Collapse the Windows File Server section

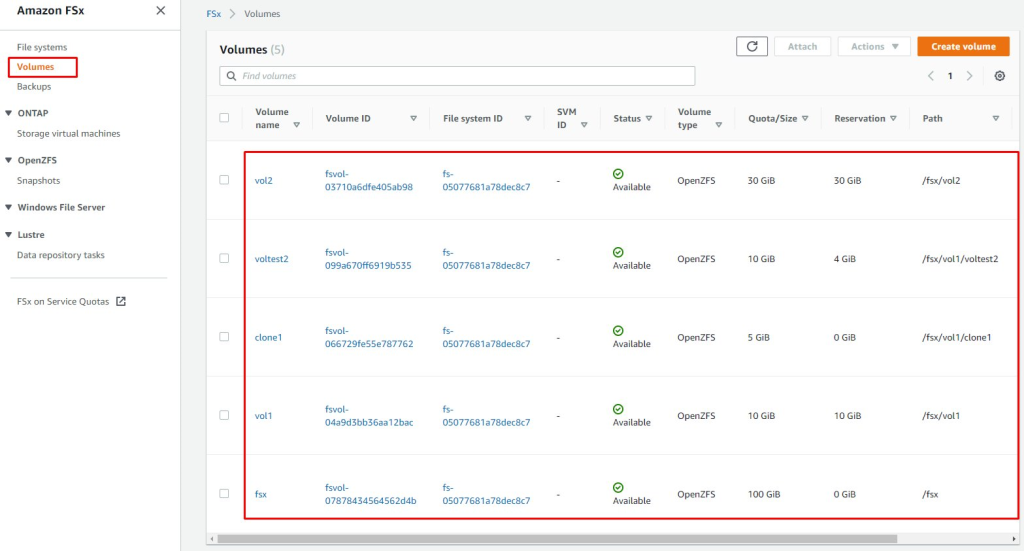(x=8, y=207)
